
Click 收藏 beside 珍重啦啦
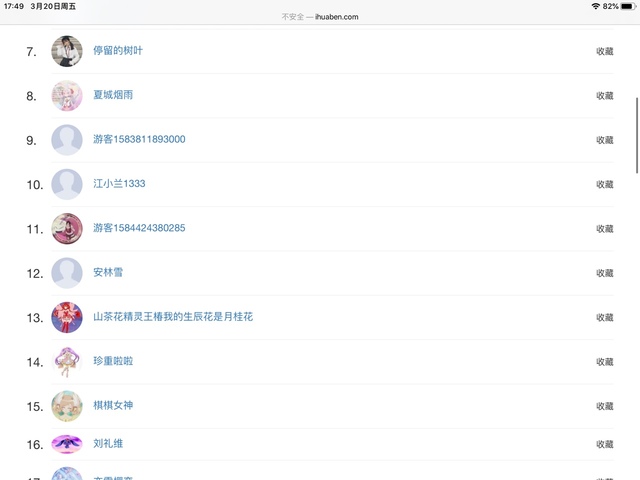(604, 362)
